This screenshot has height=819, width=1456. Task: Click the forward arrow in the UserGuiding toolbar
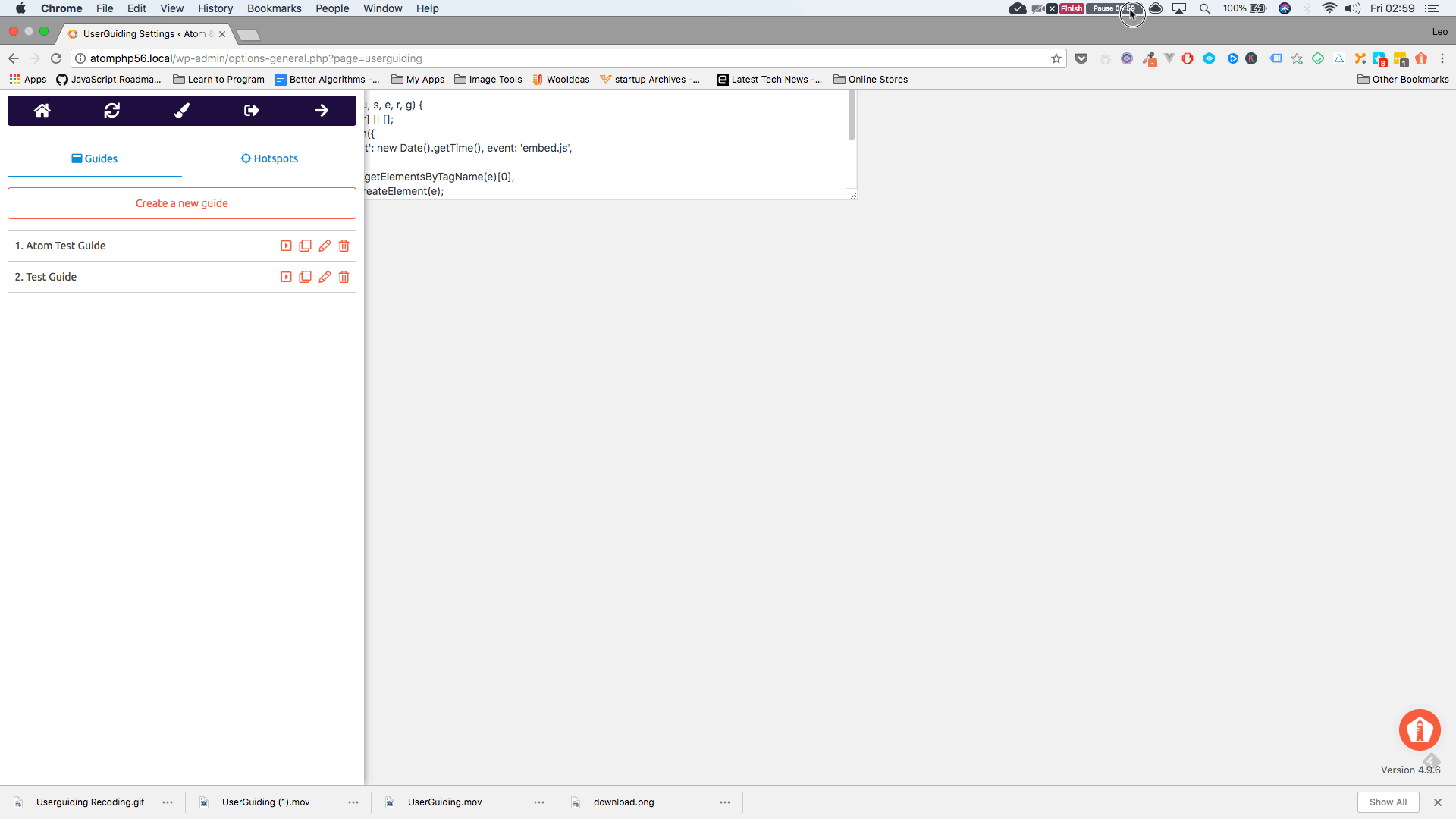tap(322, 110)
